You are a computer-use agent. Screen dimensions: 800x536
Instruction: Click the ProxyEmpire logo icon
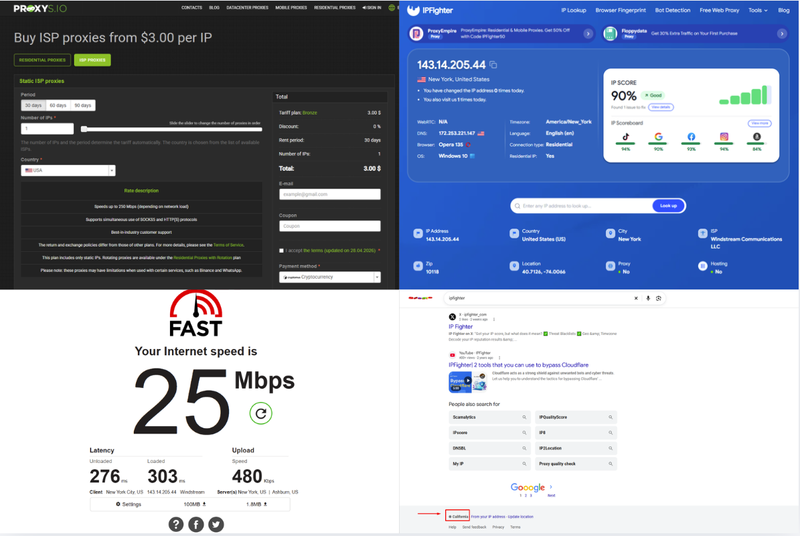(x=416, y=34)
